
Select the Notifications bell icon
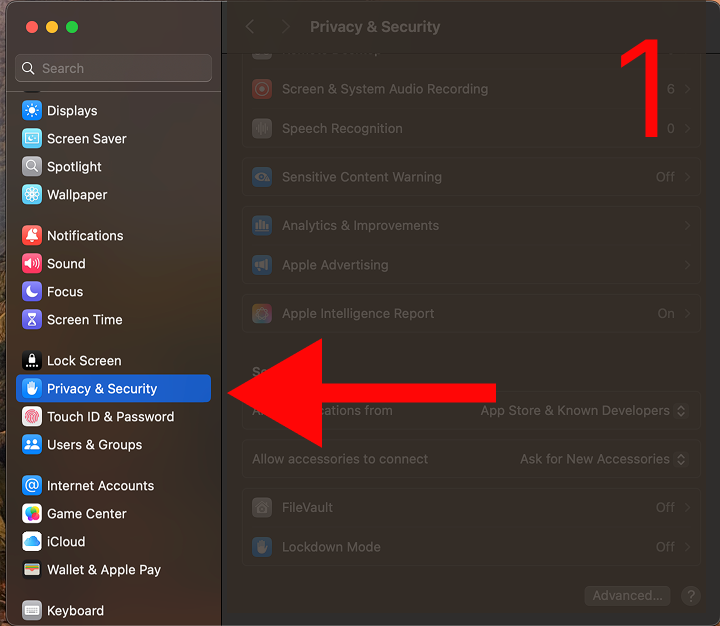pos(32,236)
